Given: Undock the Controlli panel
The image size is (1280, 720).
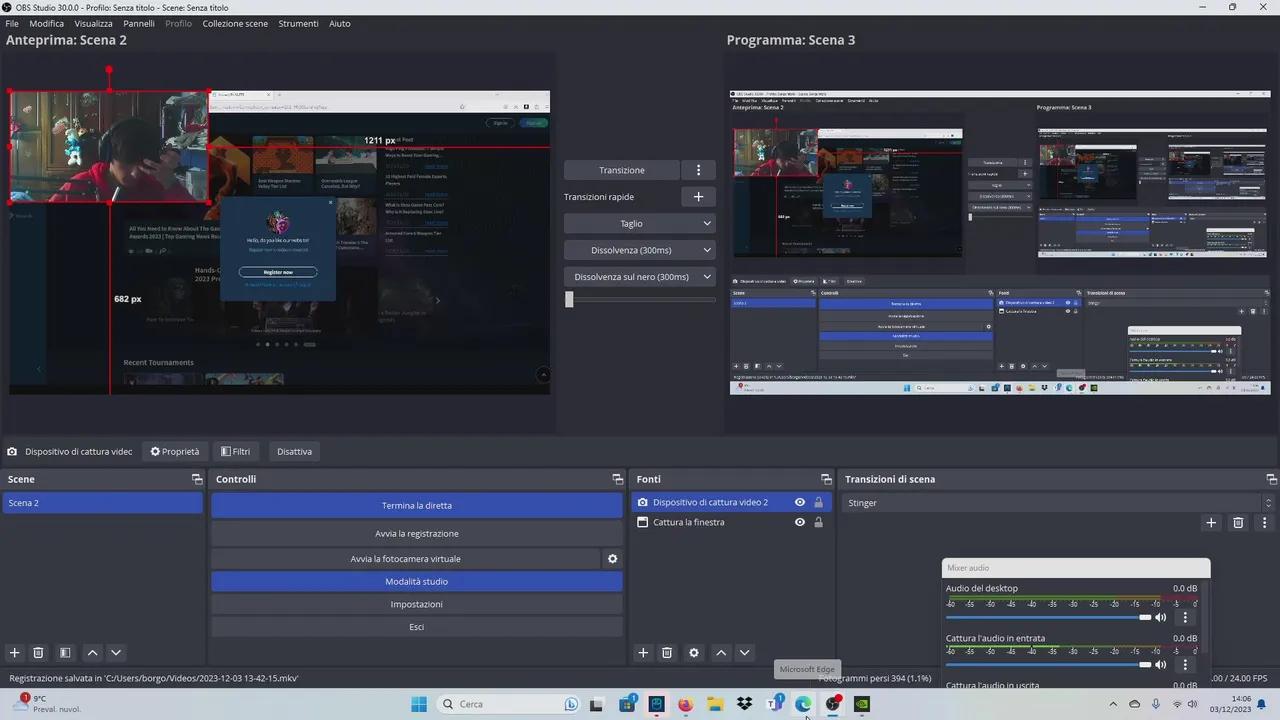Looking at the screenshot, I should [617, 479].
